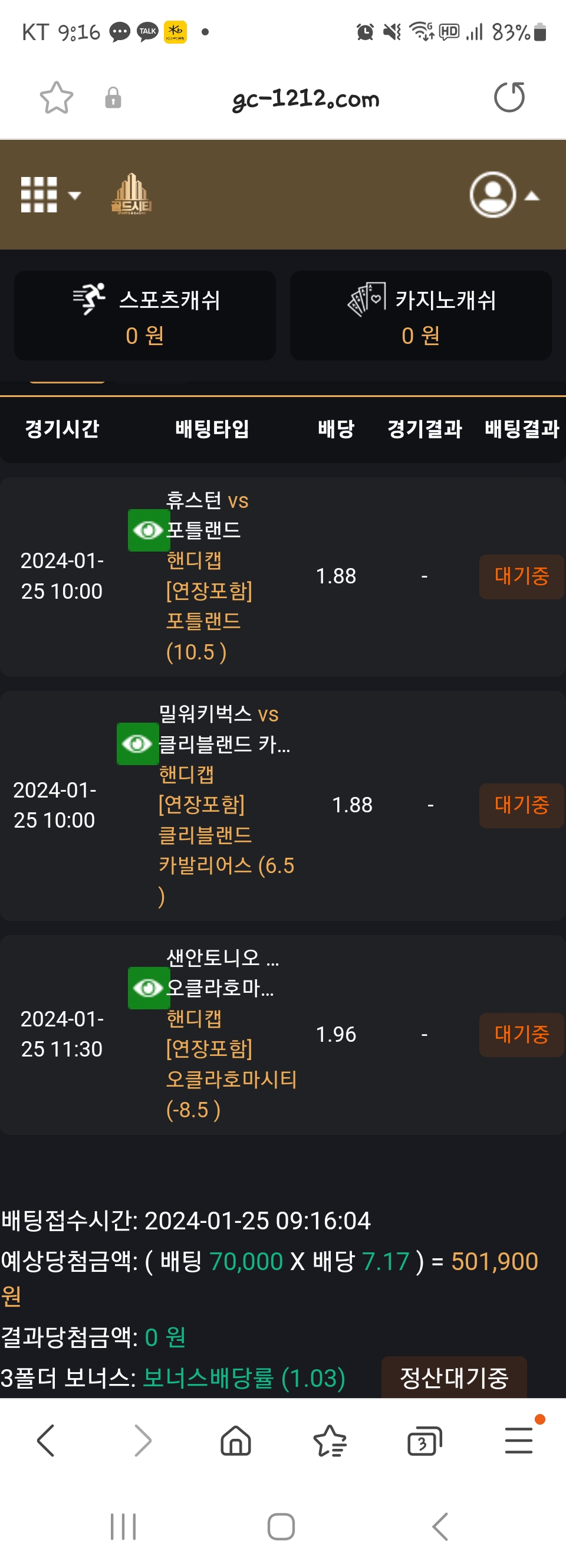Image resolution: width=566 pixels, height=1568 pixels.
Task: Open the 카지노캐쉬 balance panel
Action: coord(420,315)
